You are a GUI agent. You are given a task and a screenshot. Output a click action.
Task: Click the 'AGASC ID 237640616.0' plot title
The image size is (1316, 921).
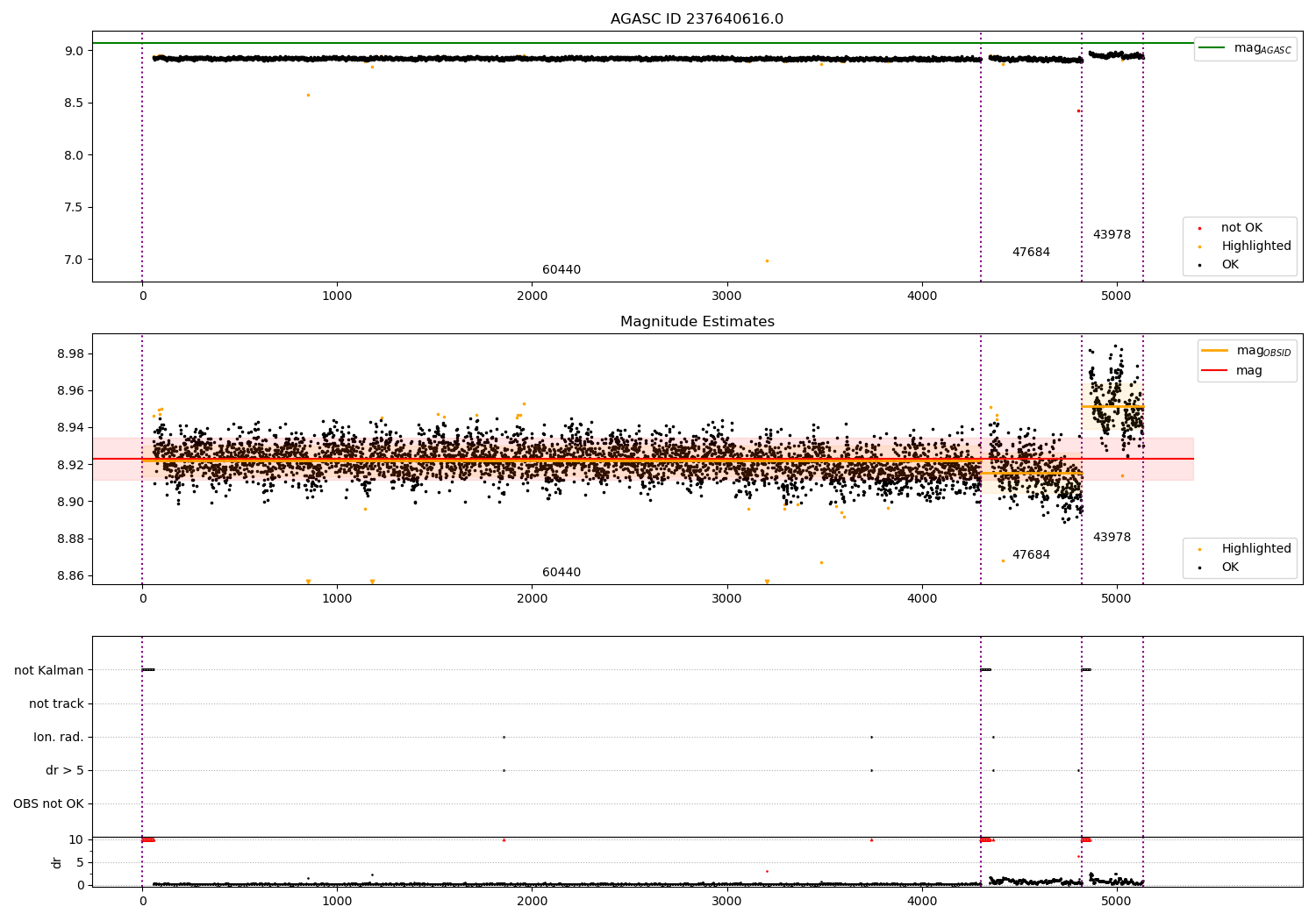click(697, 19)
